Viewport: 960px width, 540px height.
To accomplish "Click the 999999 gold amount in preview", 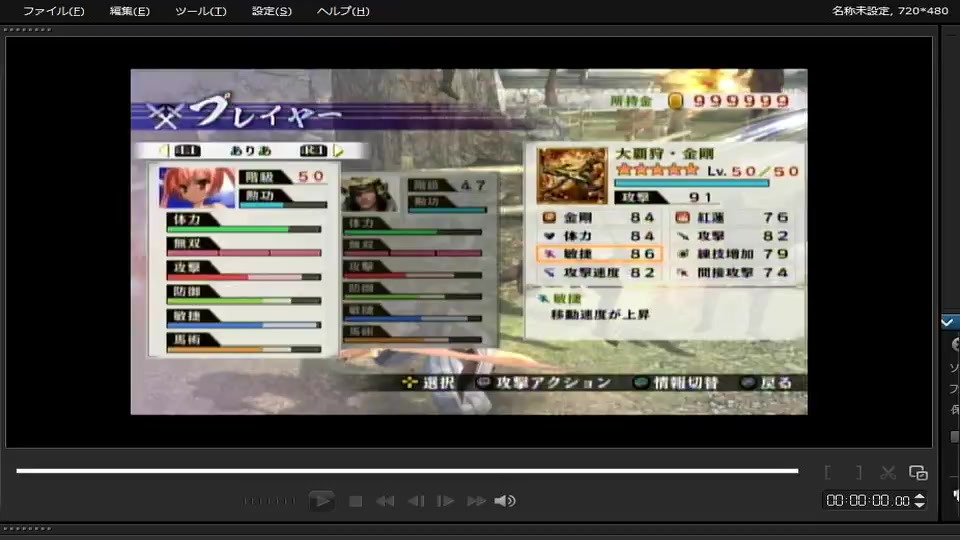I will coord(741,101).
